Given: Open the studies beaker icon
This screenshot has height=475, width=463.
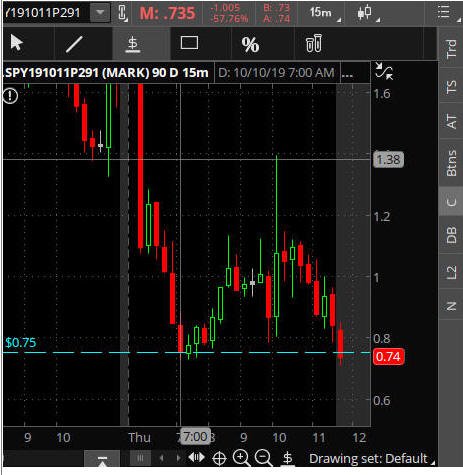Looking at the screenshot, I should (x=313, y=43).
